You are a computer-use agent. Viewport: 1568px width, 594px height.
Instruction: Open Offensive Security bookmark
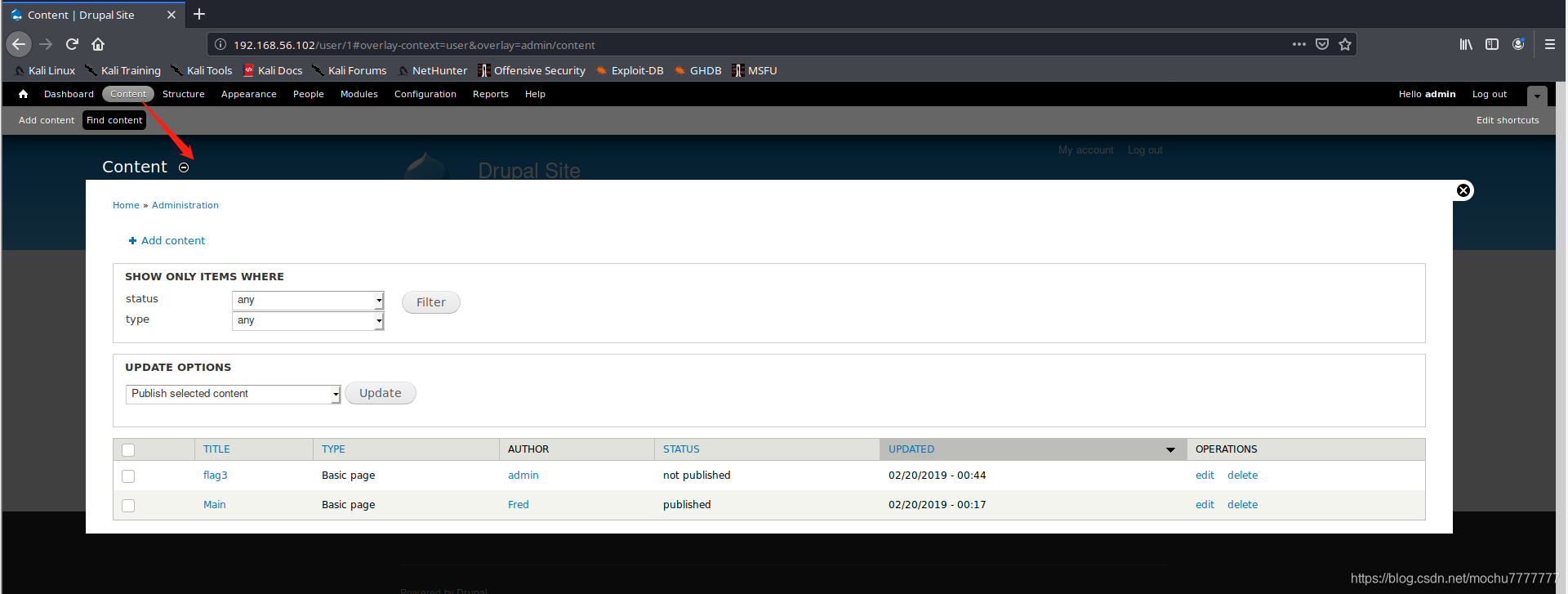coord(532,70)
